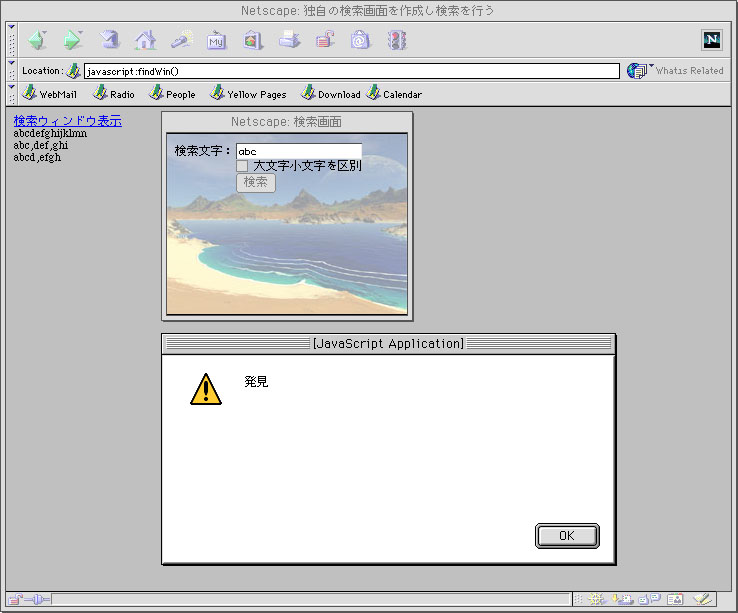Click the javascript:findWin() location field

[x=352, y=71]
